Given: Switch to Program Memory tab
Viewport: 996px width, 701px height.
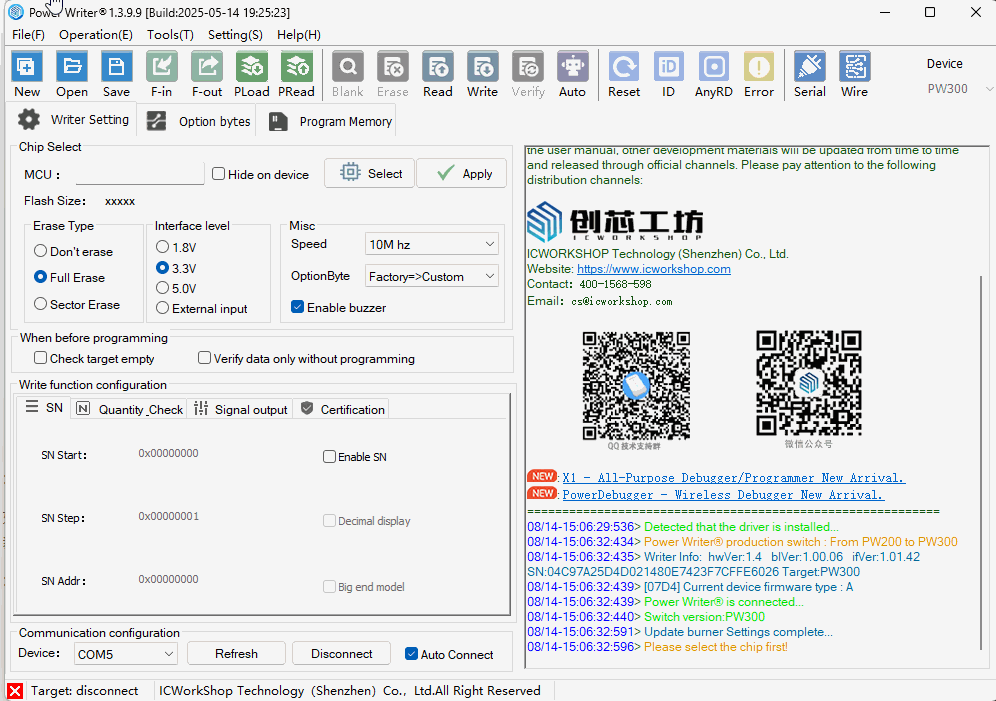Looking at the screenshot, I should (x=330, y=121).
